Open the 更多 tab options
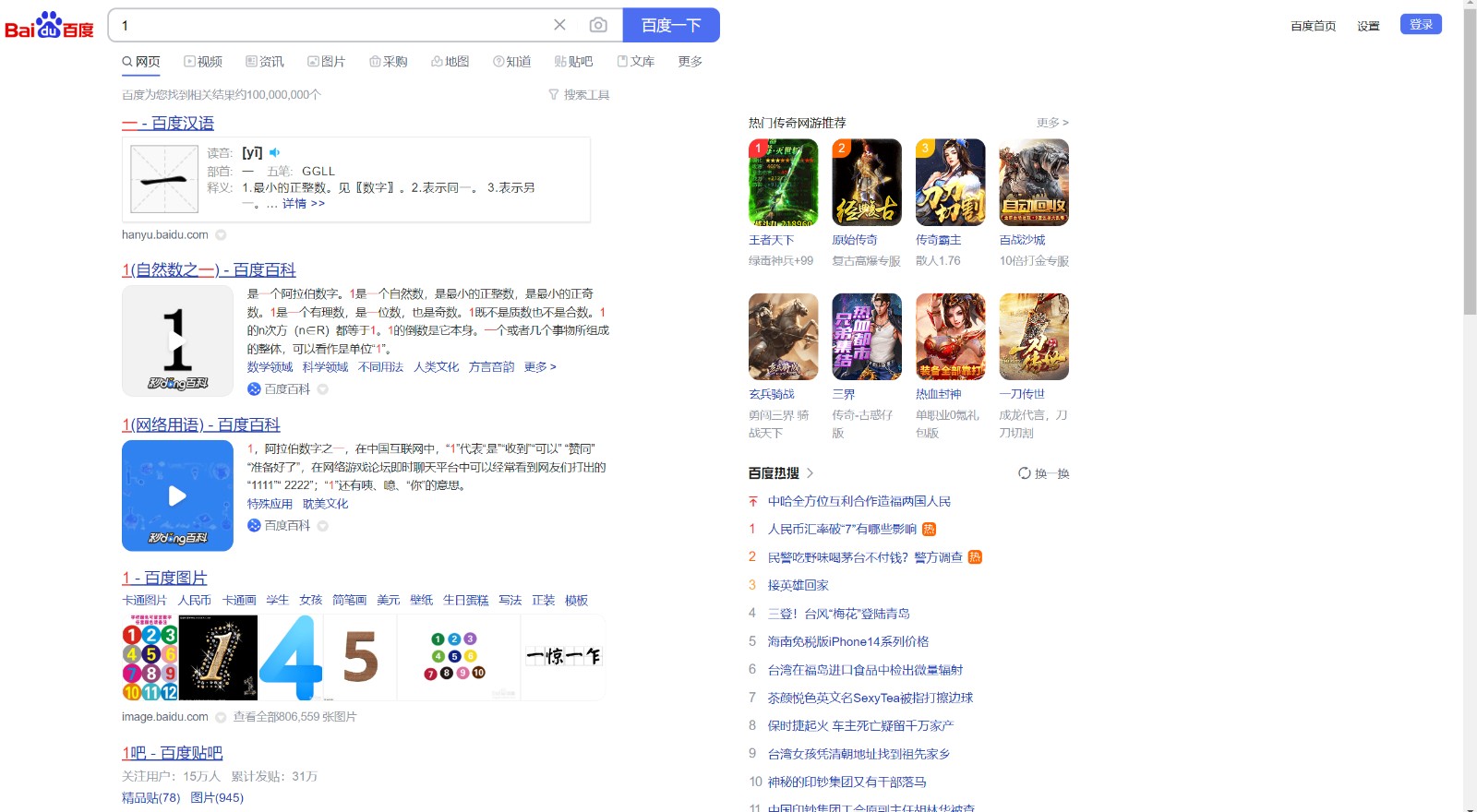The height and width of the screenshot is (812, 1477). click(690, 62)
